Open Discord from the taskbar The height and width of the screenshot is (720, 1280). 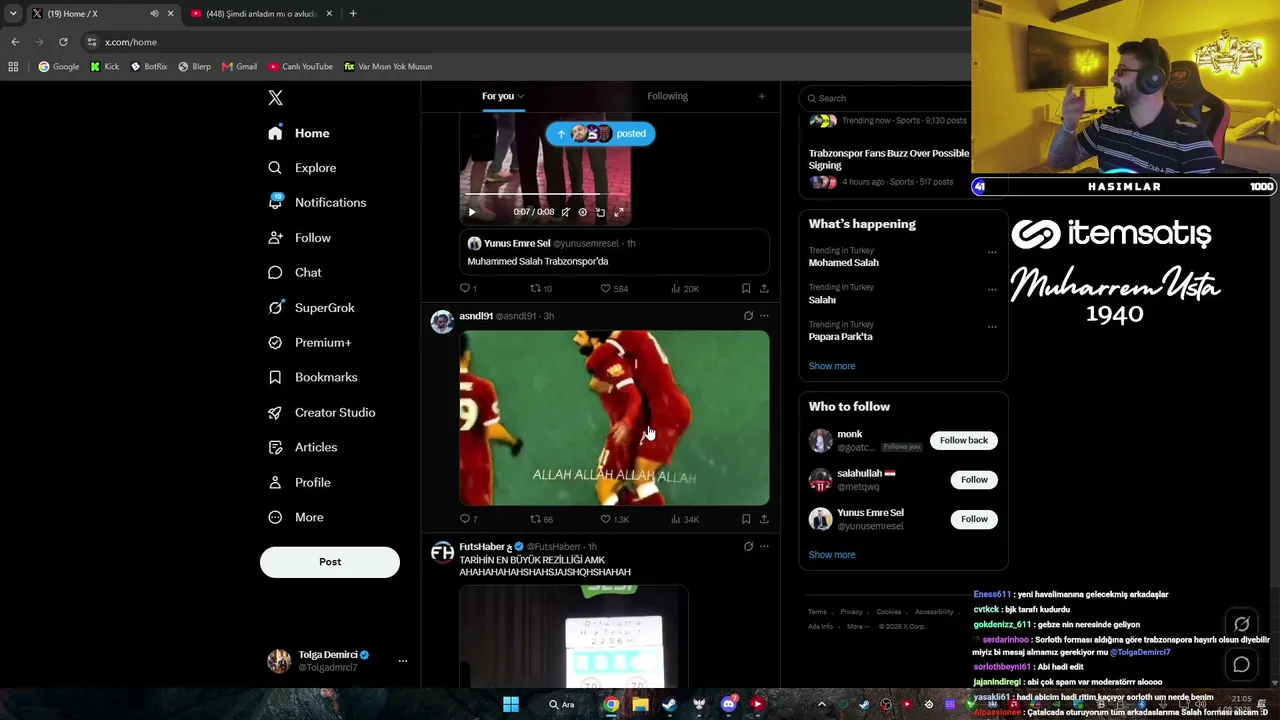tap(728, 704)
